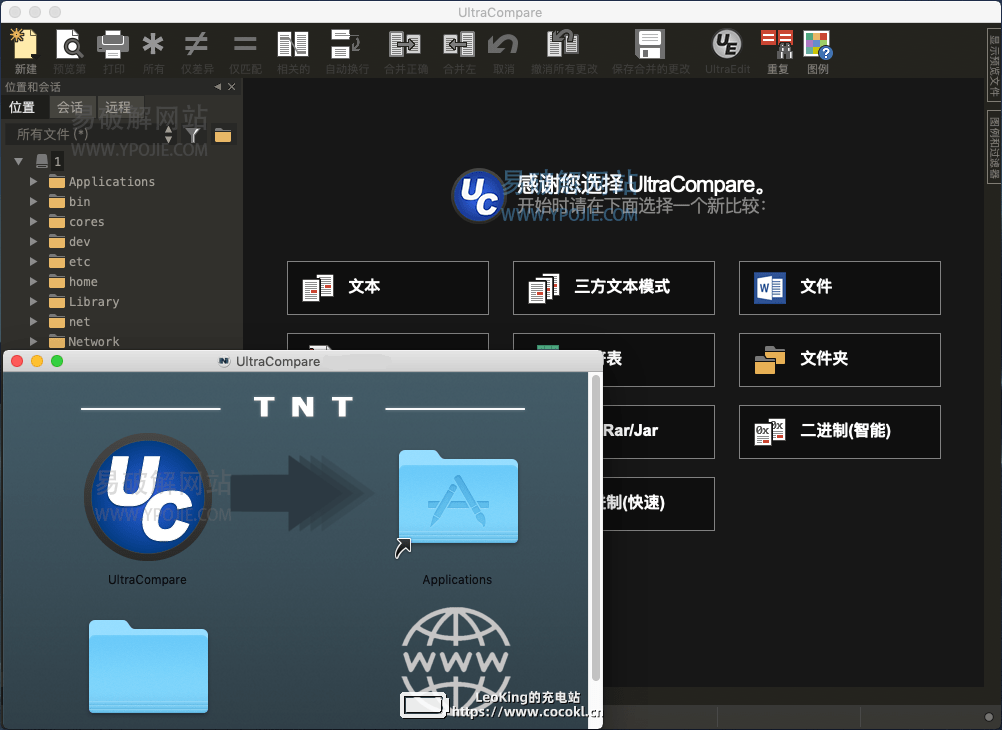Image resolution: width=1002 pixels, height=730 pixels.
Task: Click the blue folder in installer window
Action: click(148, 667)
